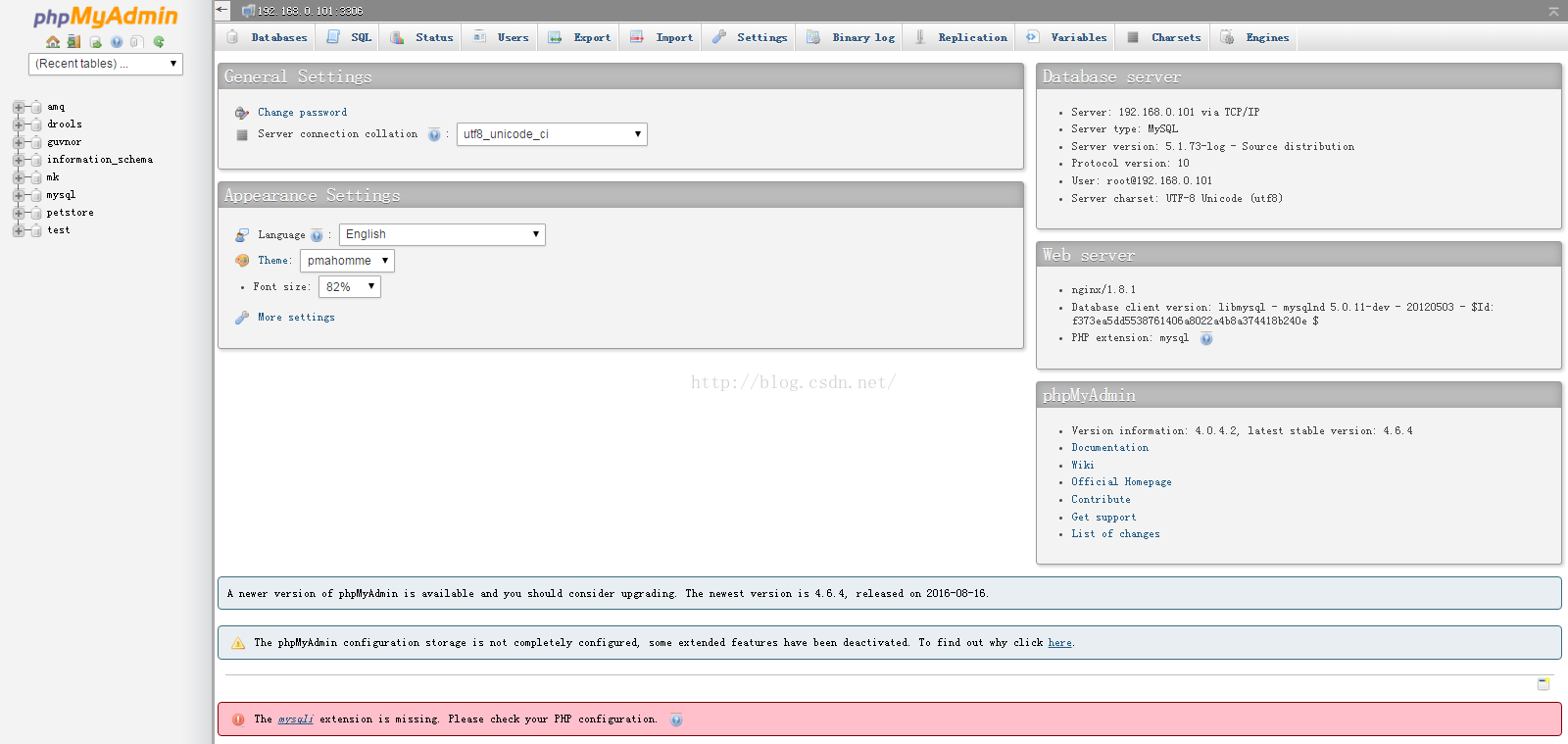1568x744 pixels.
Task: Open the List of changes link
Action: [1115, 534]
